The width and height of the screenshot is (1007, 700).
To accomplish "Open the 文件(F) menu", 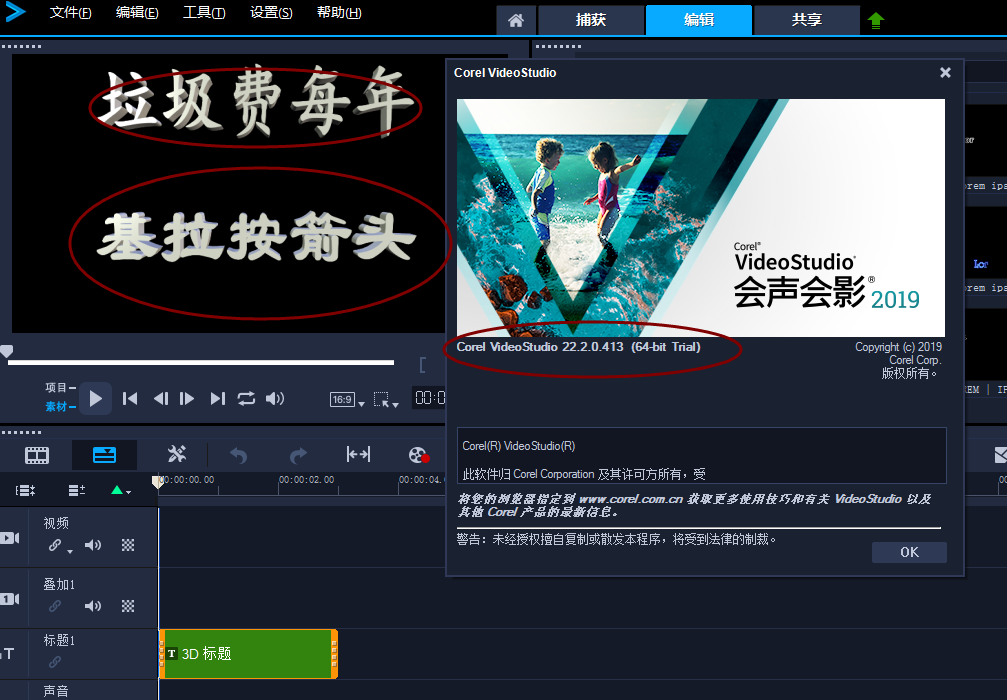I will [x=70, y=13].
